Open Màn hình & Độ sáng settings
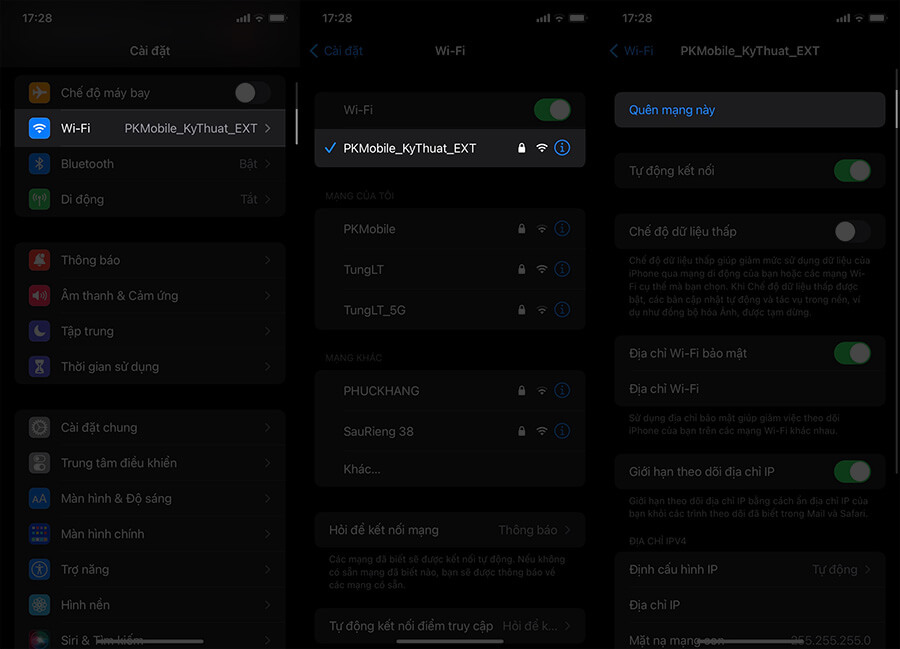The image size is (900, 649). [150, 498]
